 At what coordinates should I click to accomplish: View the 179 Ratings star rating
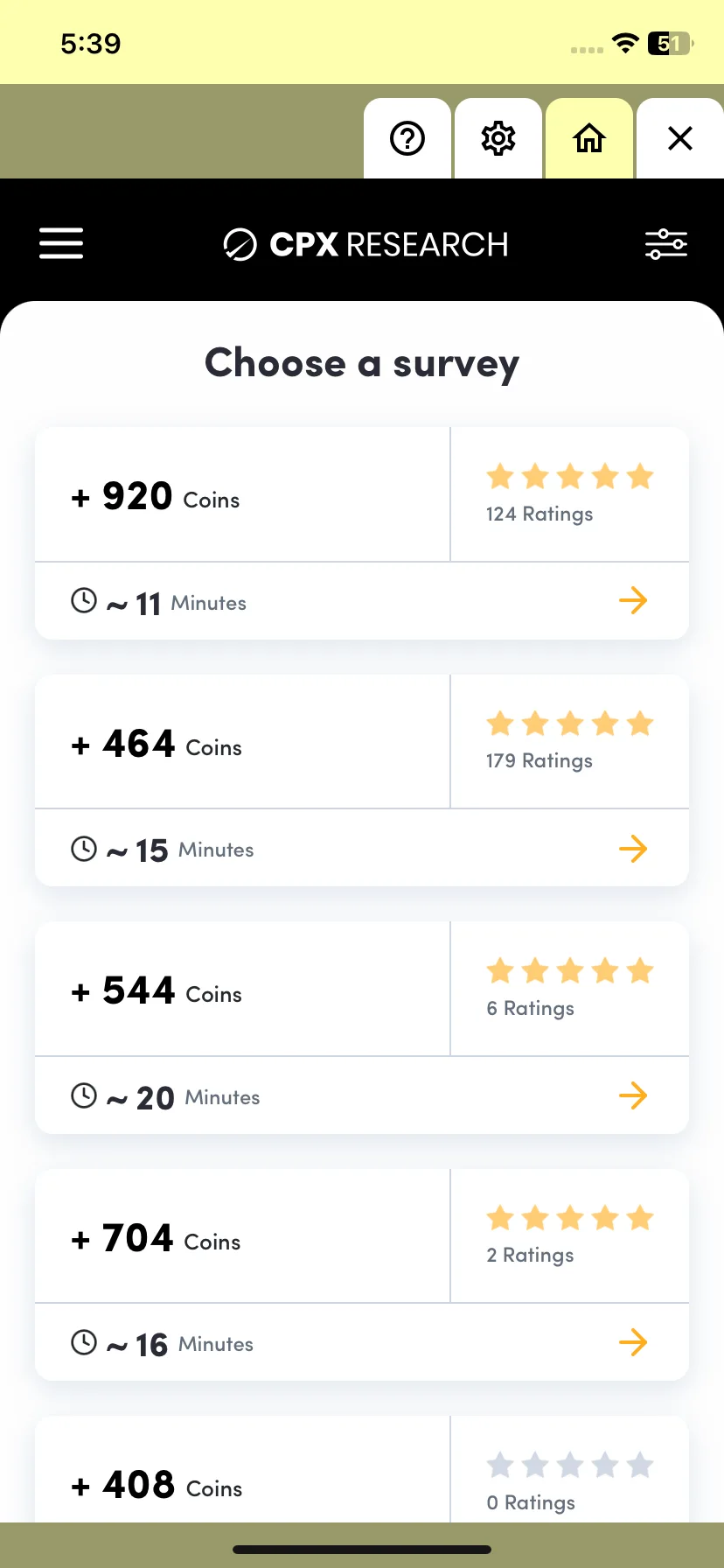(x=570, y=741)
